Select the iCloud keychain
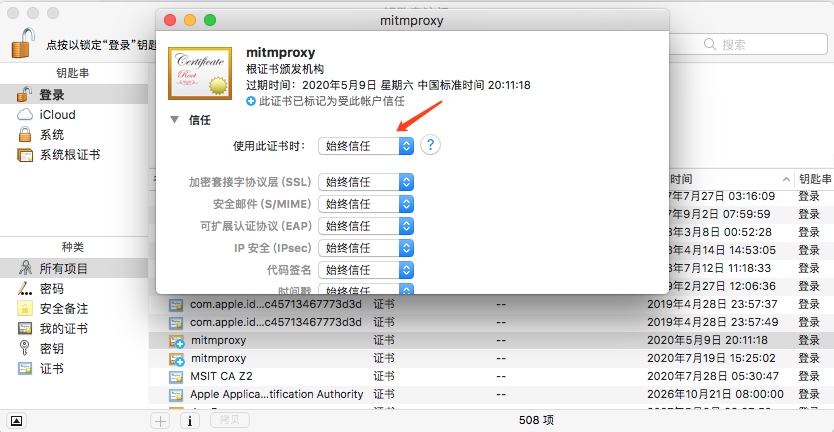834x432 pixels. pos(74,114)
